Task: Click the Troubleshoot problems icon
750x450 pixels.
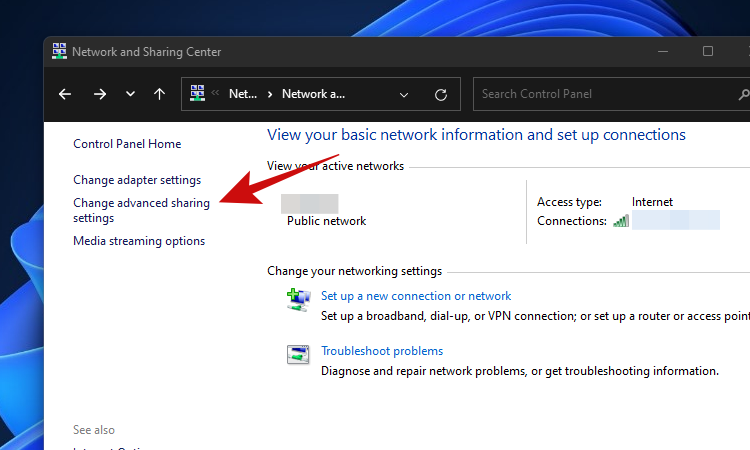Action: coord(298,354)
